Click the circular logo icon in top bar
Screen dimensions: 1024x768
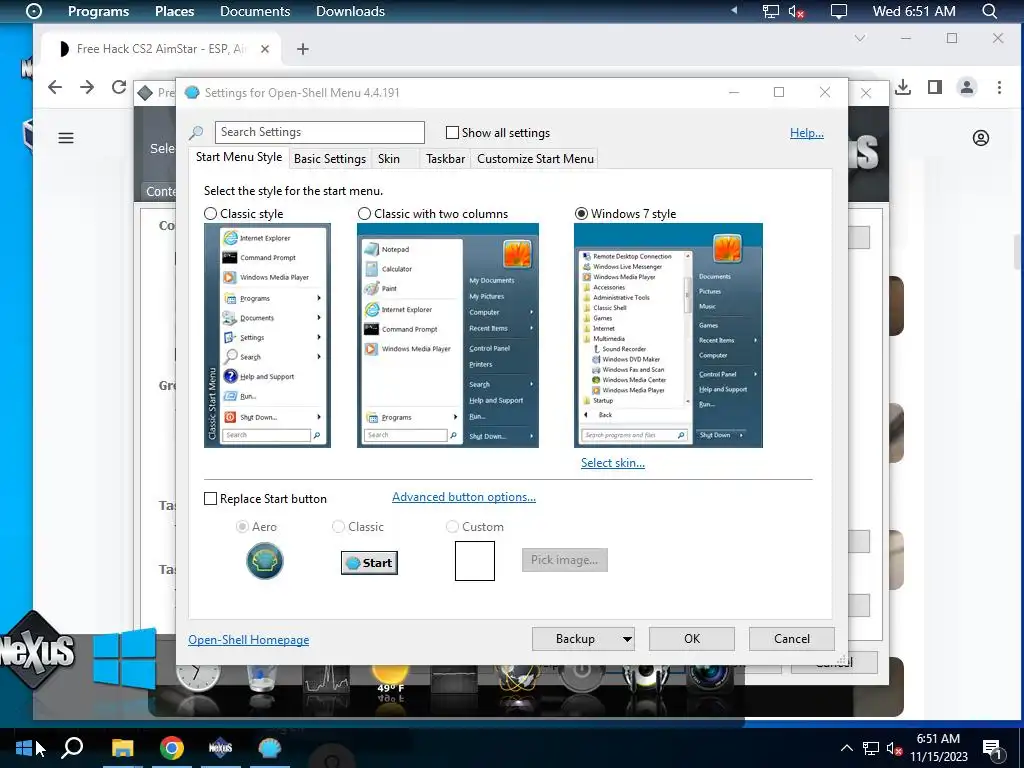(34, 11)
